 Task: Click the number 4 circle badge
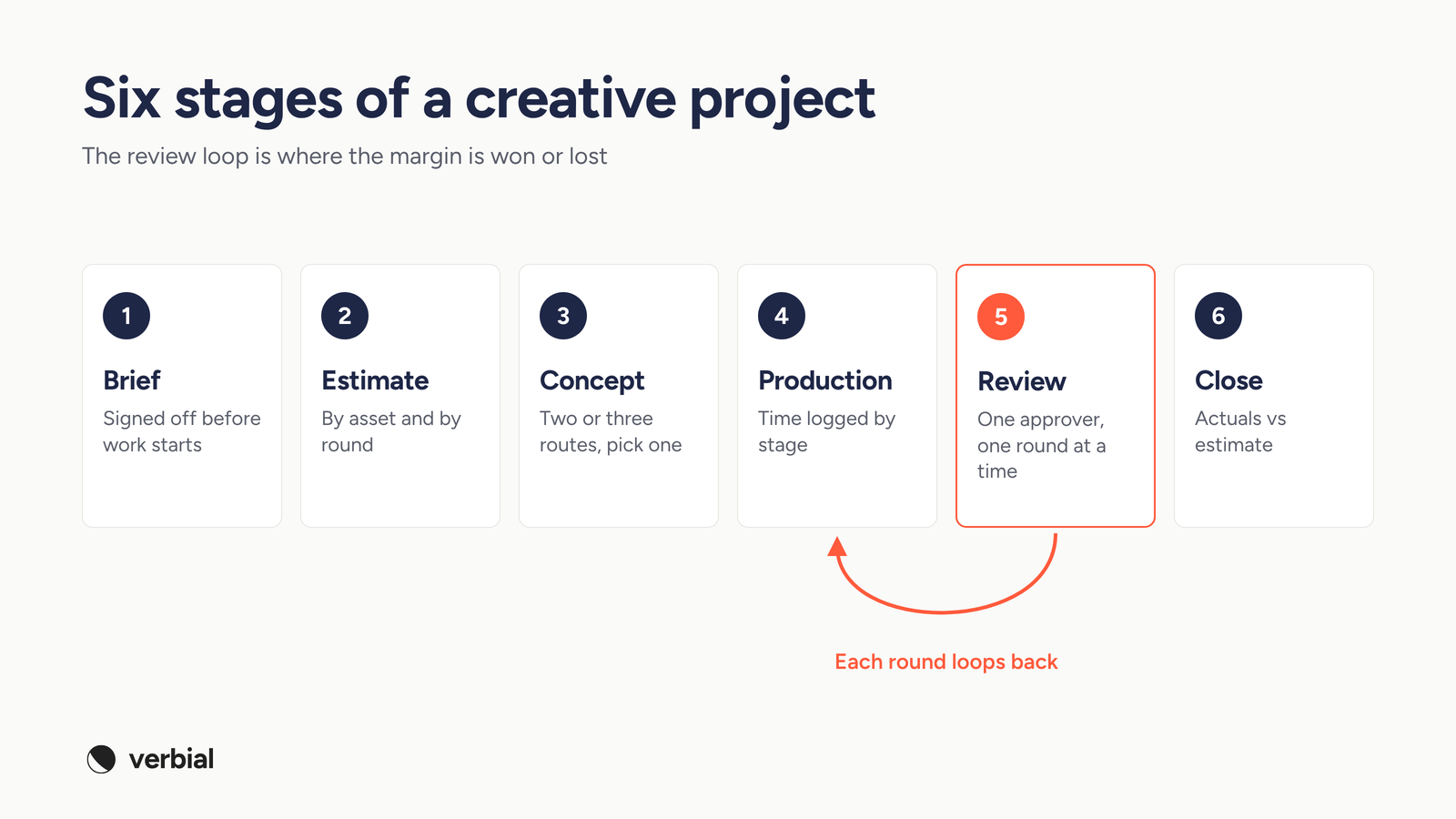[782, 316]
